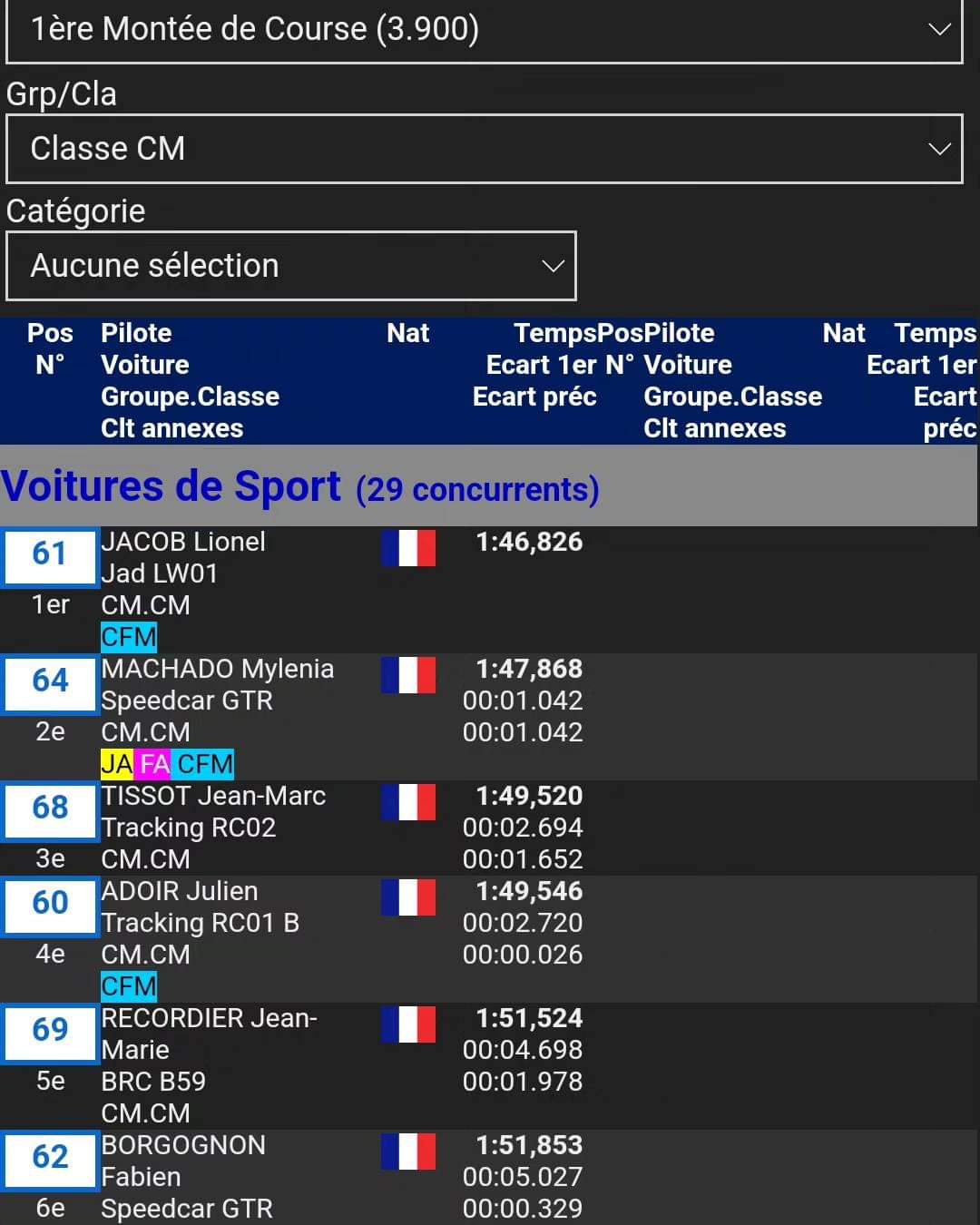Open driver TISSOT Jean-Marc's entry
This screenshot has width=980, height=1225.
click(x=213, y=796)
